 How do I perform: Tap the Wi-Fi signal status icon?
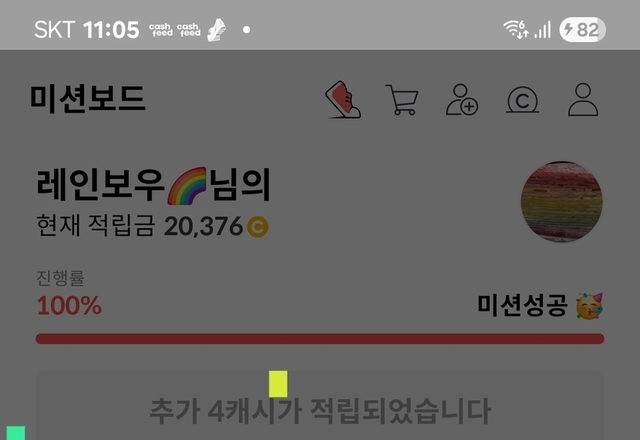click(x=516, y=29)
